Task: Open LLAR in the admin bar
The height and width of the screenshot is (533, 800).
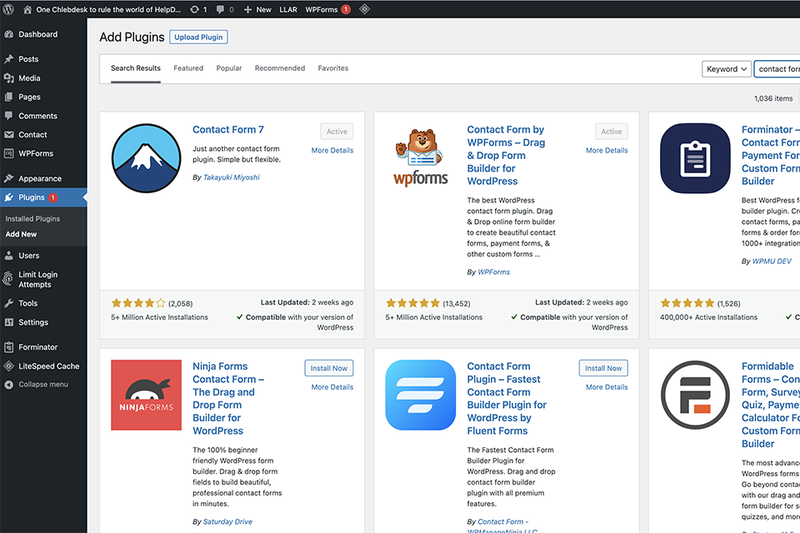Action: coord(288,9)
